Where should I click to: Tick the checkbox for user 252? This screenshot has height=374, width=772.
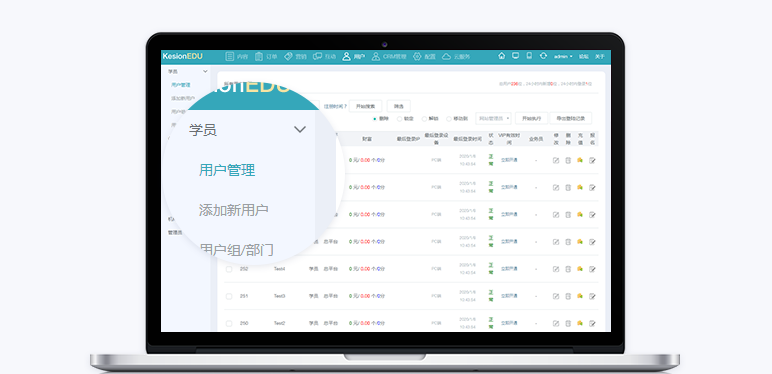pos(229,269)
